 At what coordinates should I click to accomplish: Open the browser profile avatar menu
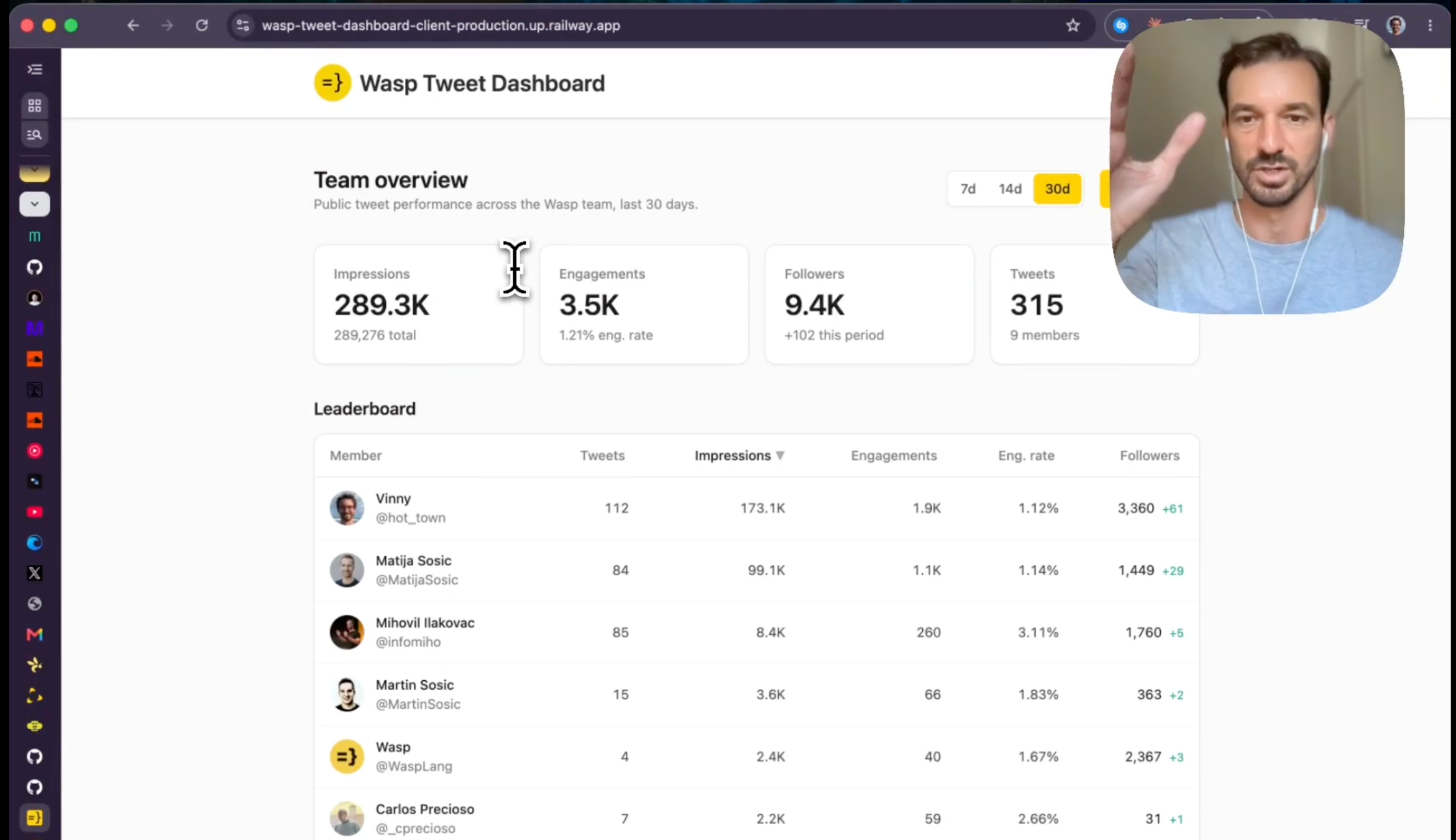tap(1396, 25)
